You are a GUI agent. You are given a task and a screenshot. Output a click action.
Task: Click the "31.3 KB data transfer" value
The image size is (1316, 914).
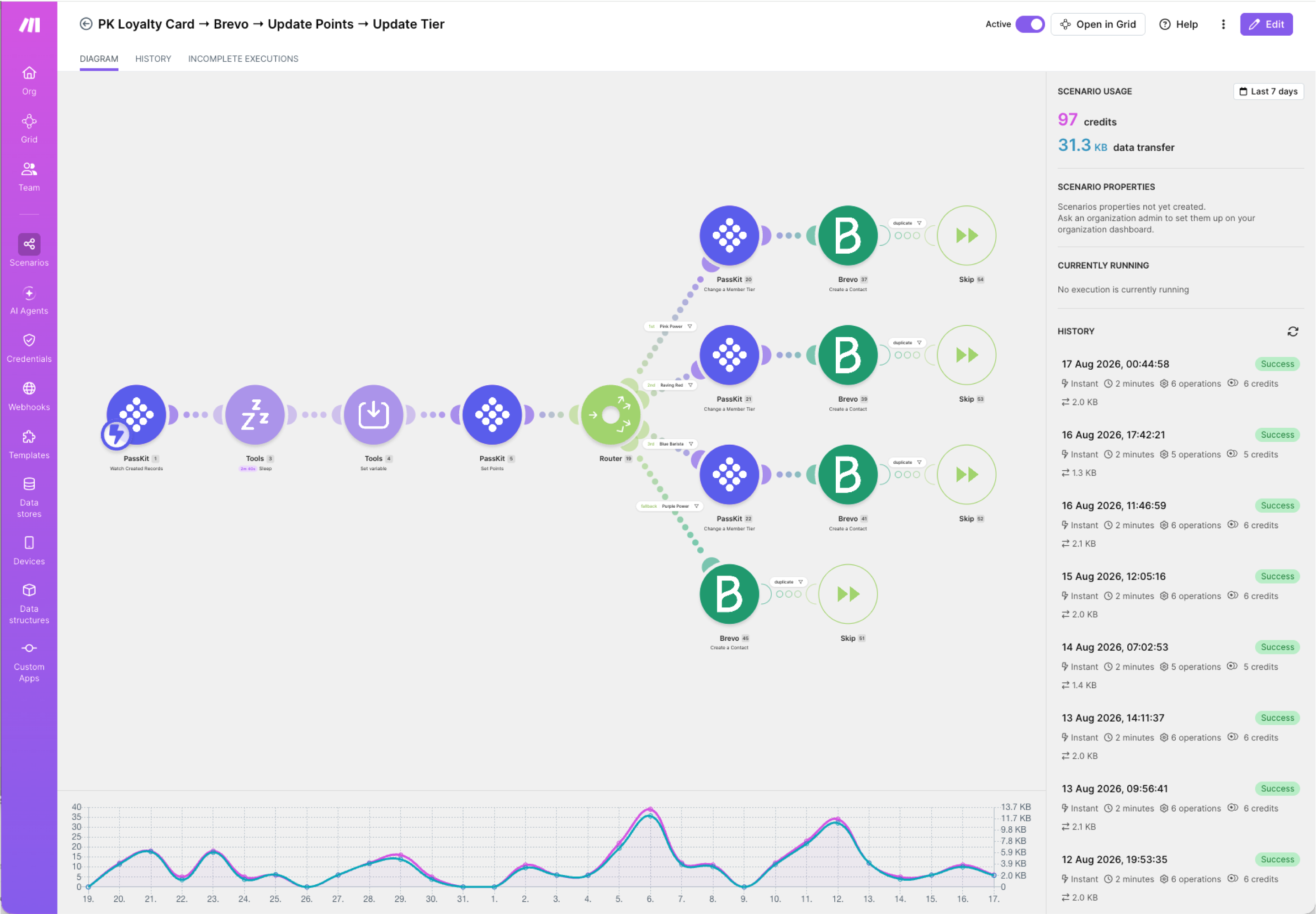[1115, 145]
